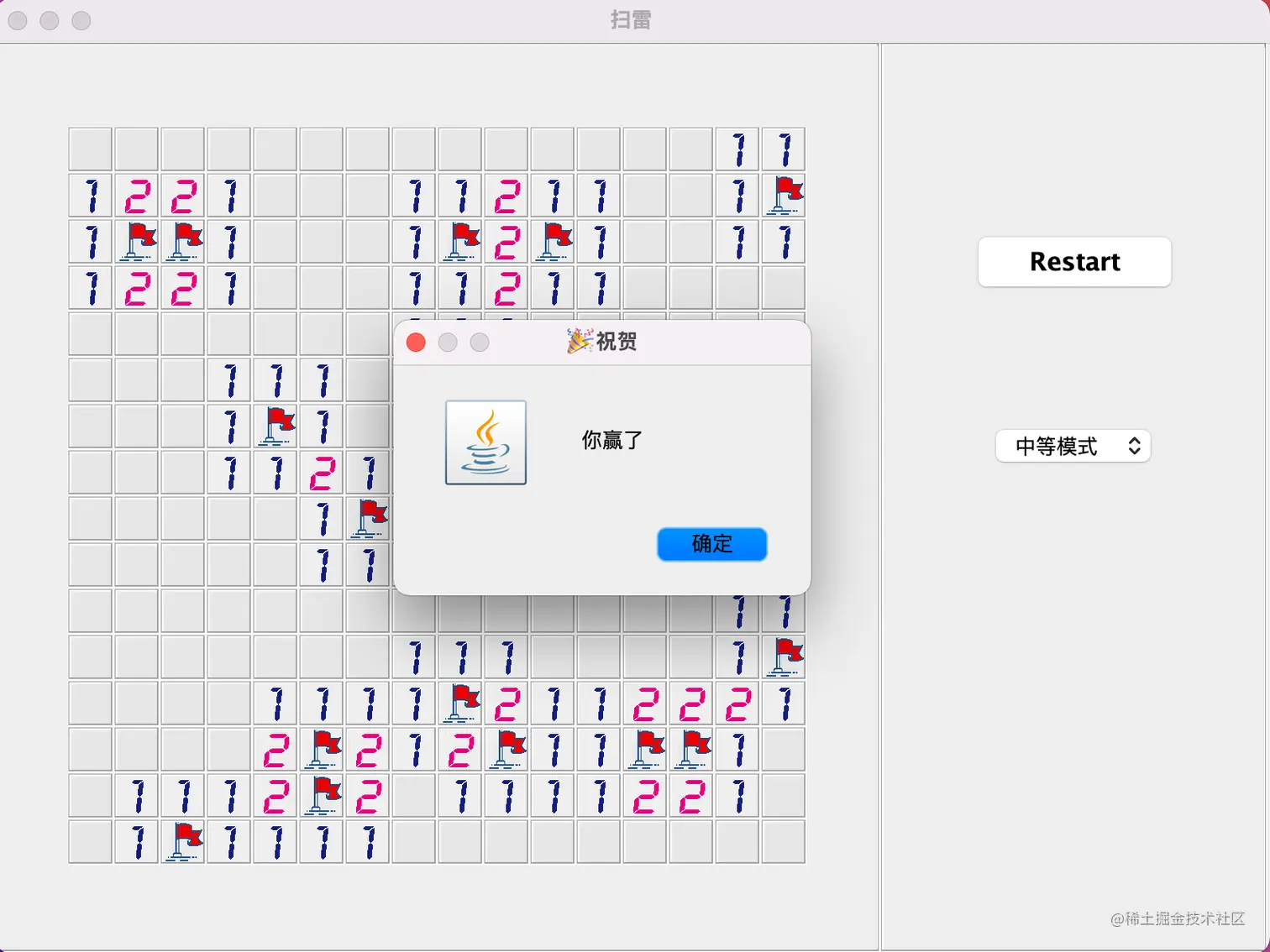Click the flag in row 3, column 9
The image size is (1270, 952).
(x=460, y=242)
